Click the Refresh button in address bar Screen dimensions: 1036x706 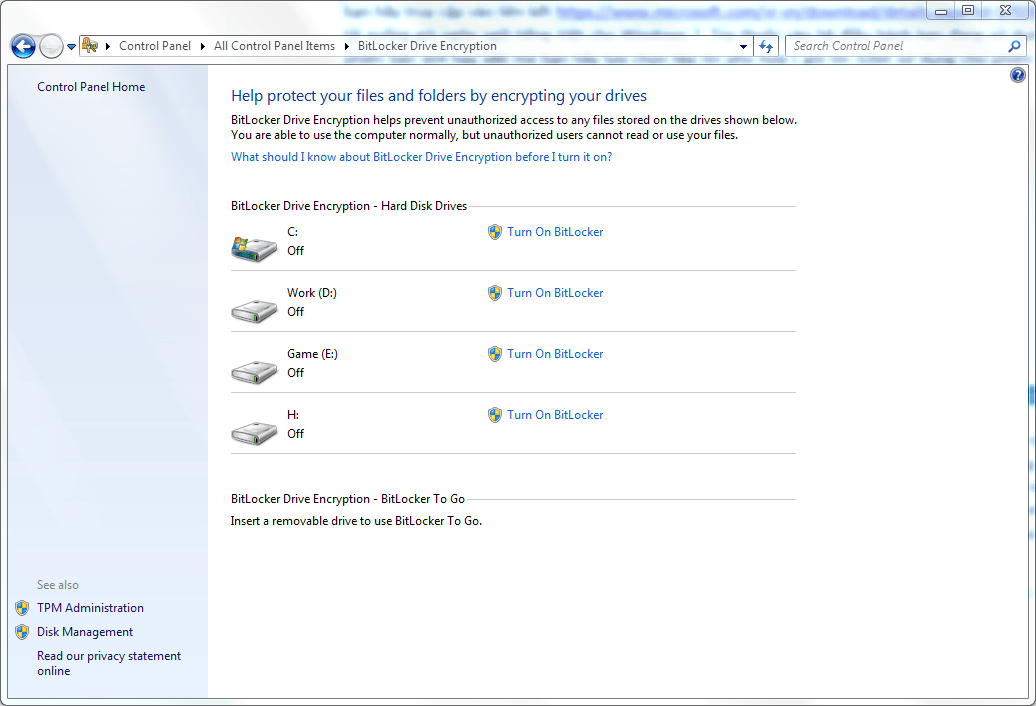point(766,46)
